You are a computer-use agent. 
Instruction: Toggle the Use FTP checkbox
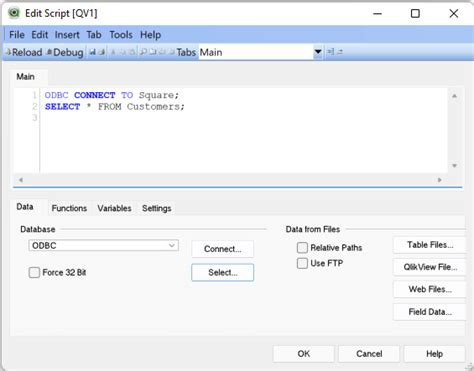point(302,263)
